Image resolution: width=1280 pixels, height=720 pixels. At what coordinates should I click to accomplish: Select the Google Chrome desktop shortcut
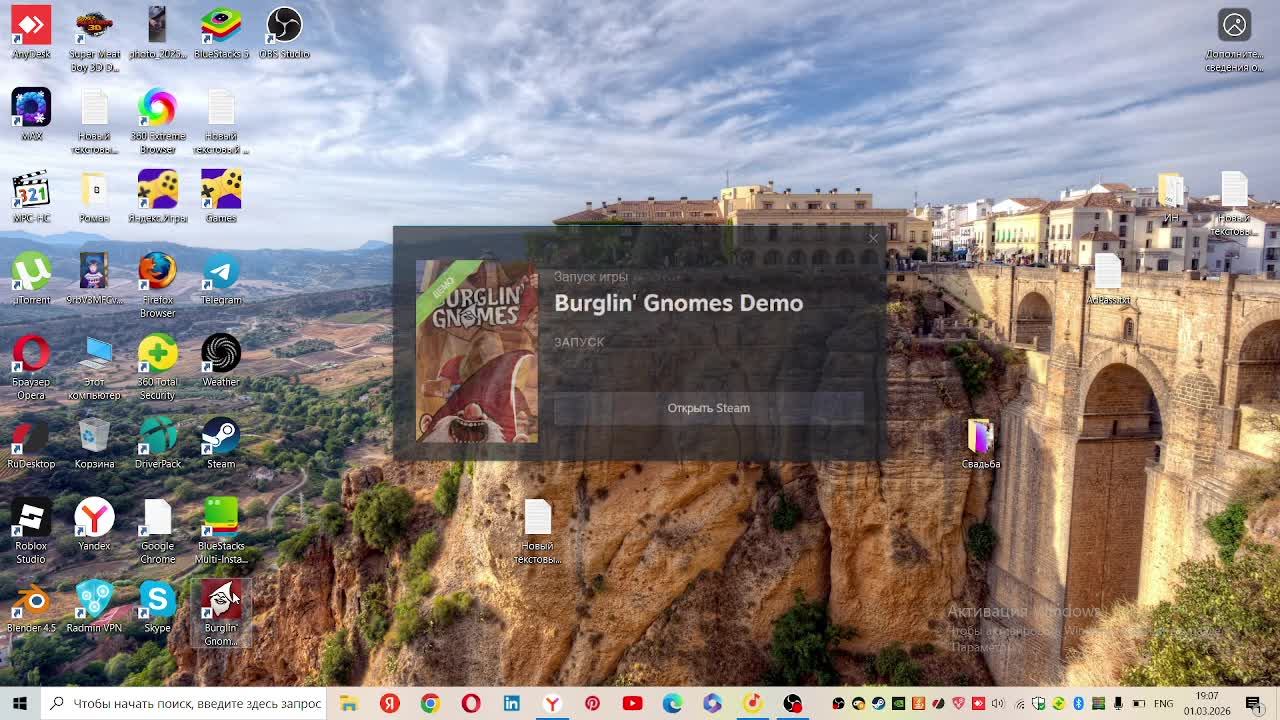(157, 532)
